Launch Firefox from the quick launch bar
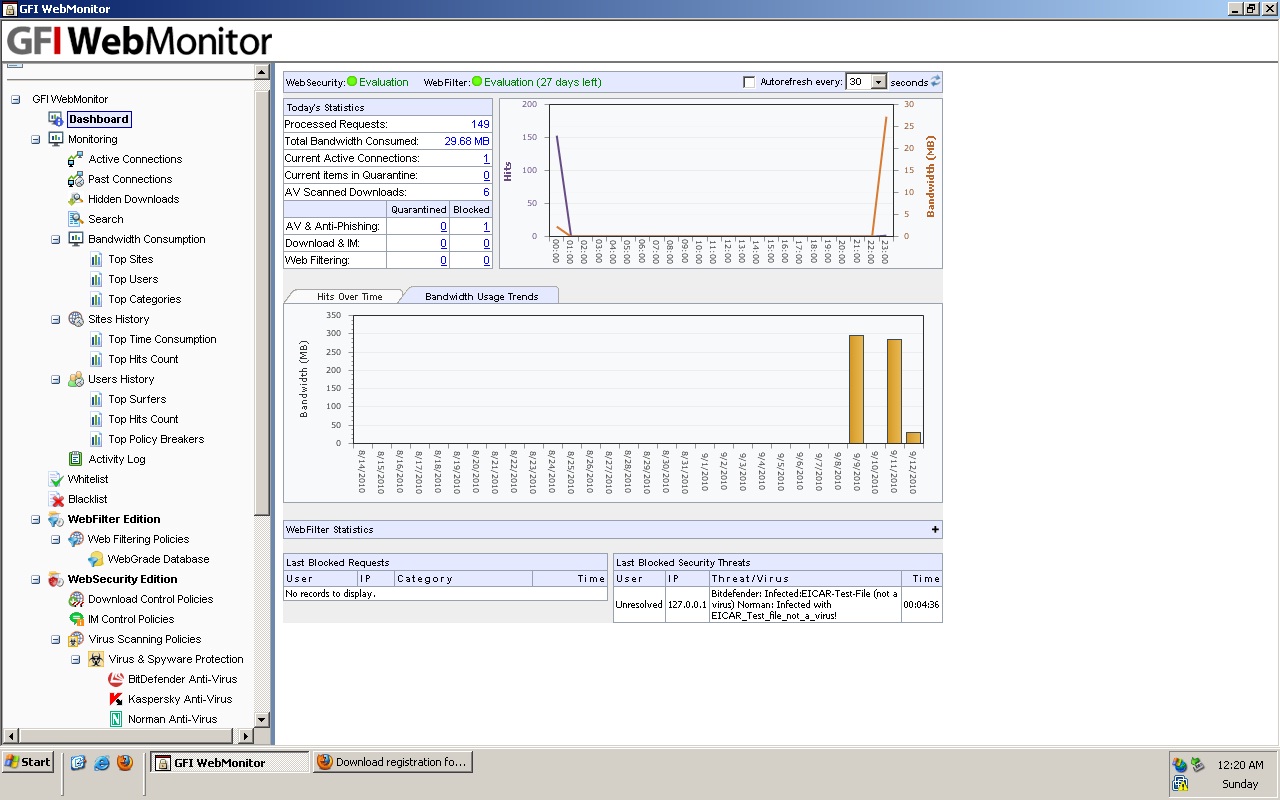Screen dimensions: 1280x800 pos(125,762)
